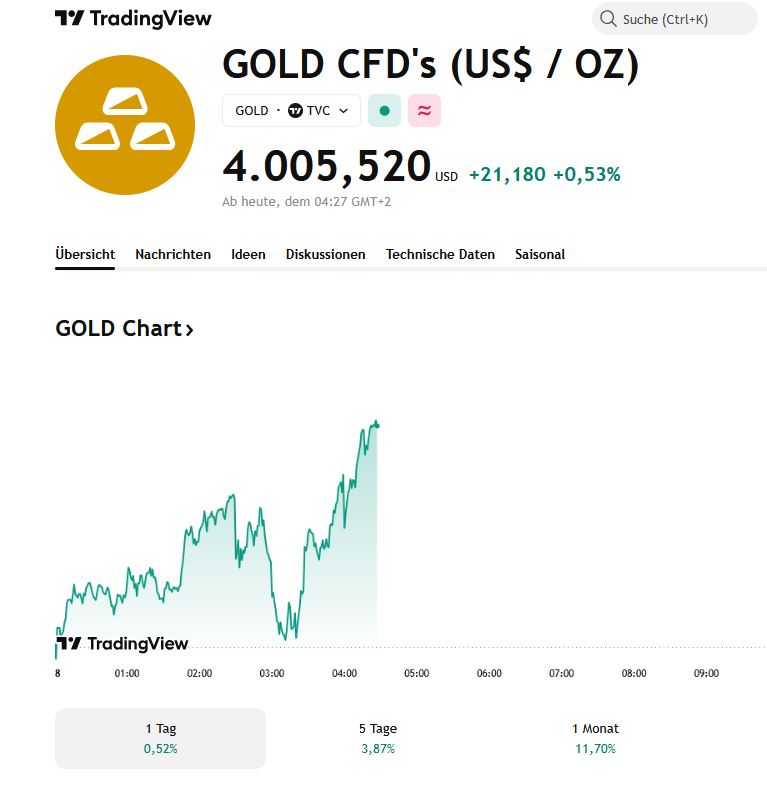Click the TradingView watermark on chart

tap(122, 644)
